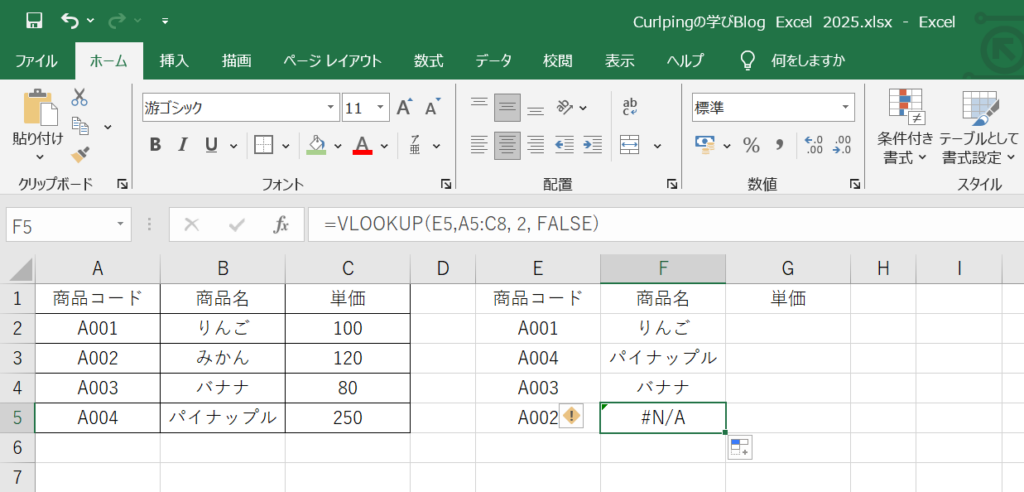Expand the 貼り付け paste options arrow
This screenshot has height=492, width=1024.
click(x=39, y=156)
